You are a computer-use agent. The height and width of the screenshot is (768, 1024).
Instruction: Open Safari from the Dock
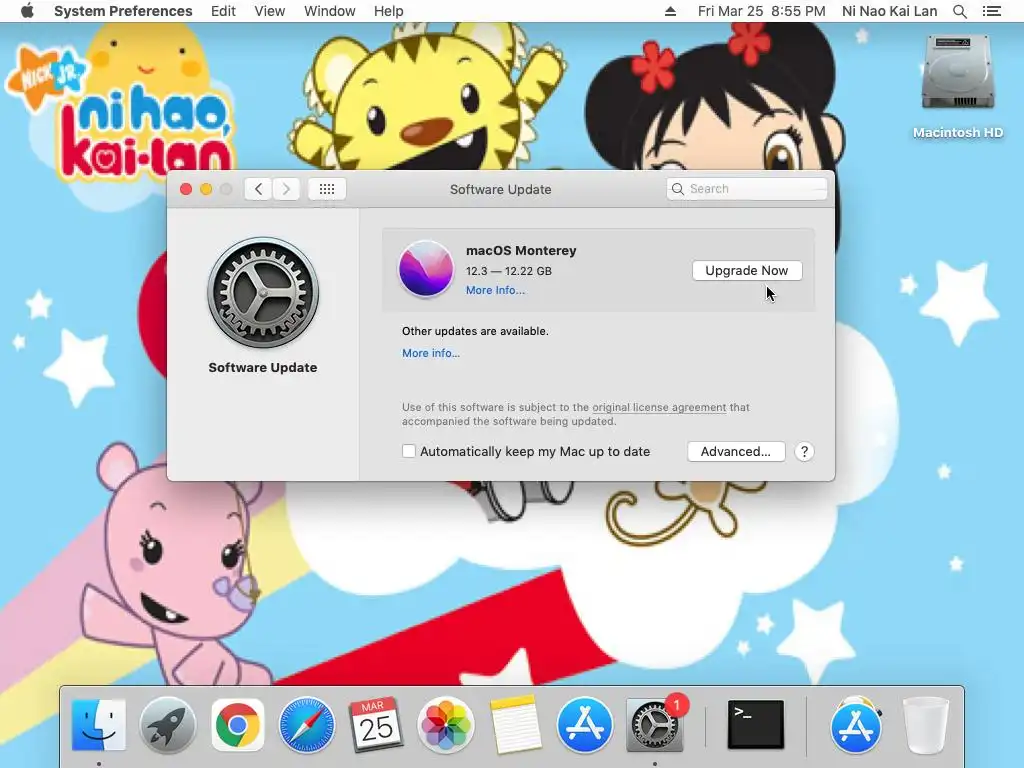coord(307,725)
